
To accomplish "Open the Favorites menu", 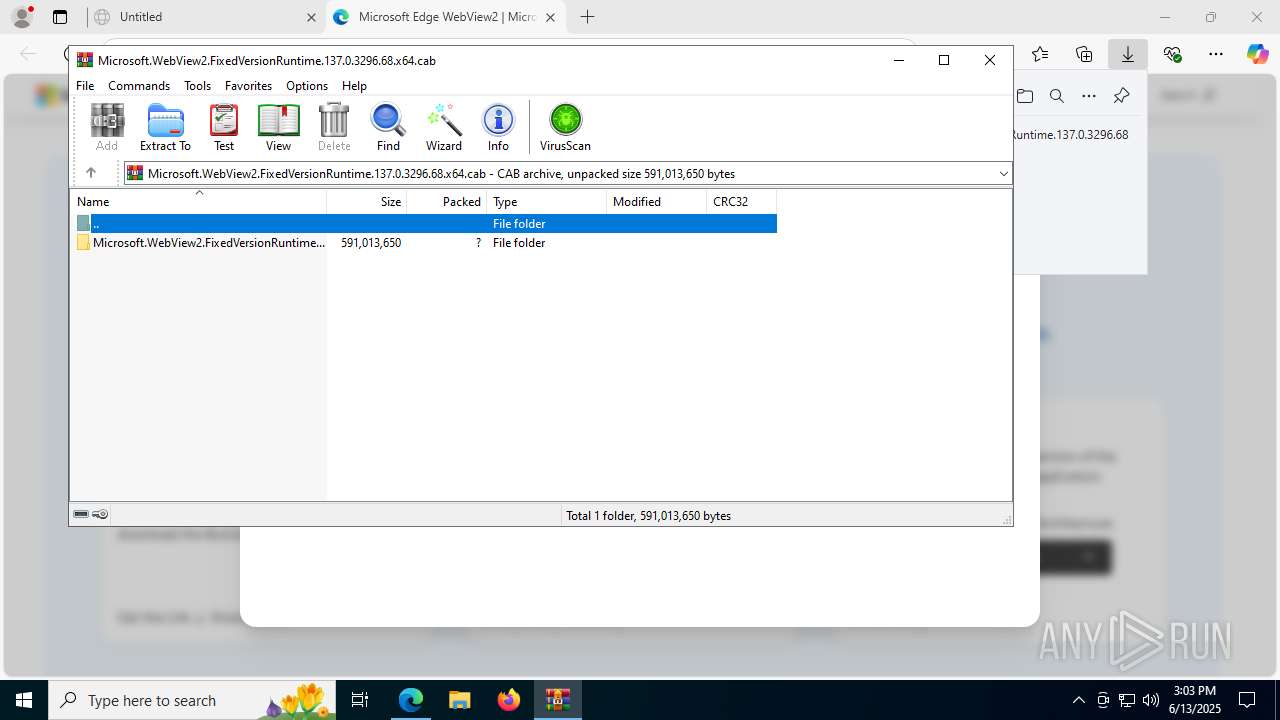I will [x=248, y=86].
